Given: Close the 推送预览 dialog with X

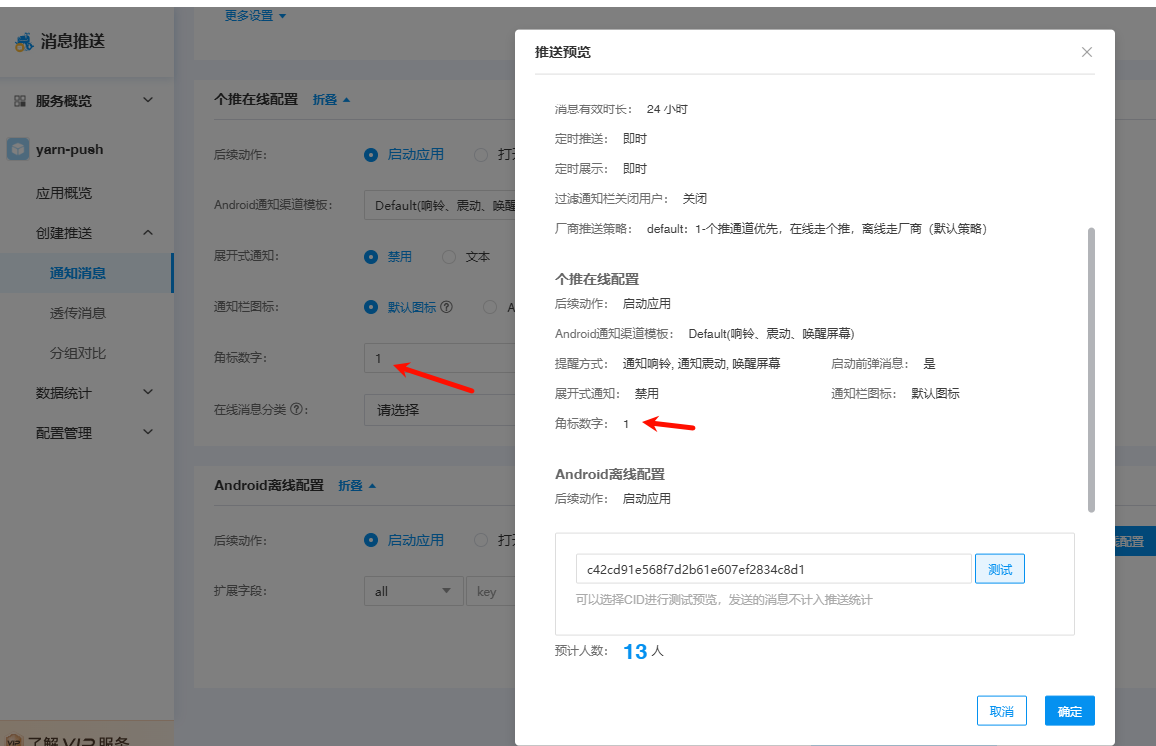Looking at the screenshot, I should [x=1087, y=52].
